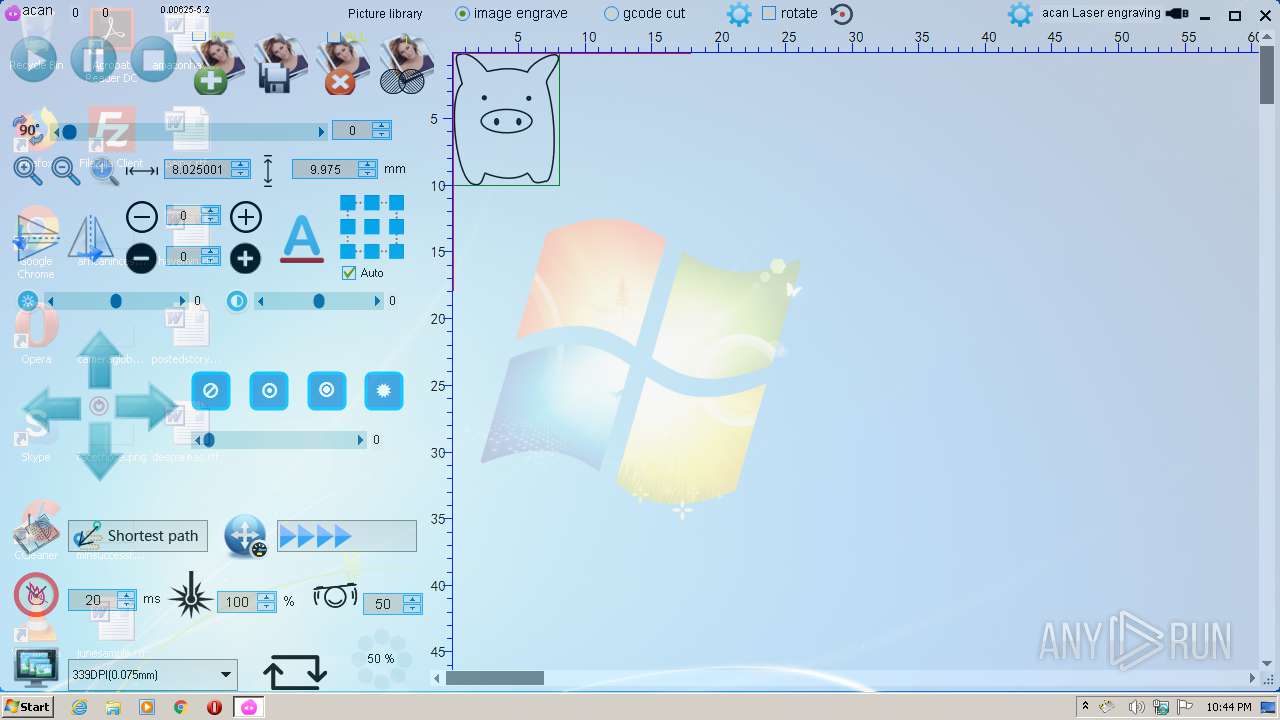
Task: Open the gear settings next to rotate
Action: [739, 14]
